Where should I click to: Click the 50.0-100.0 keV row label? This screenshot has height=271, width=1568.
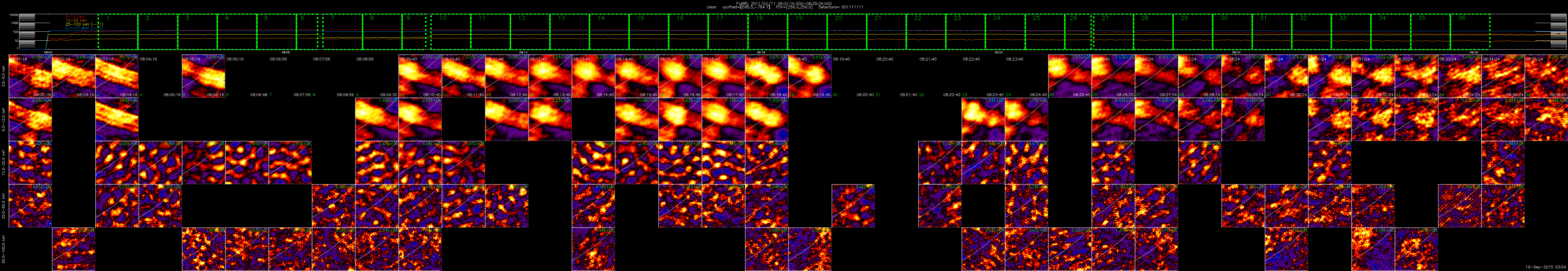(4, 249)
